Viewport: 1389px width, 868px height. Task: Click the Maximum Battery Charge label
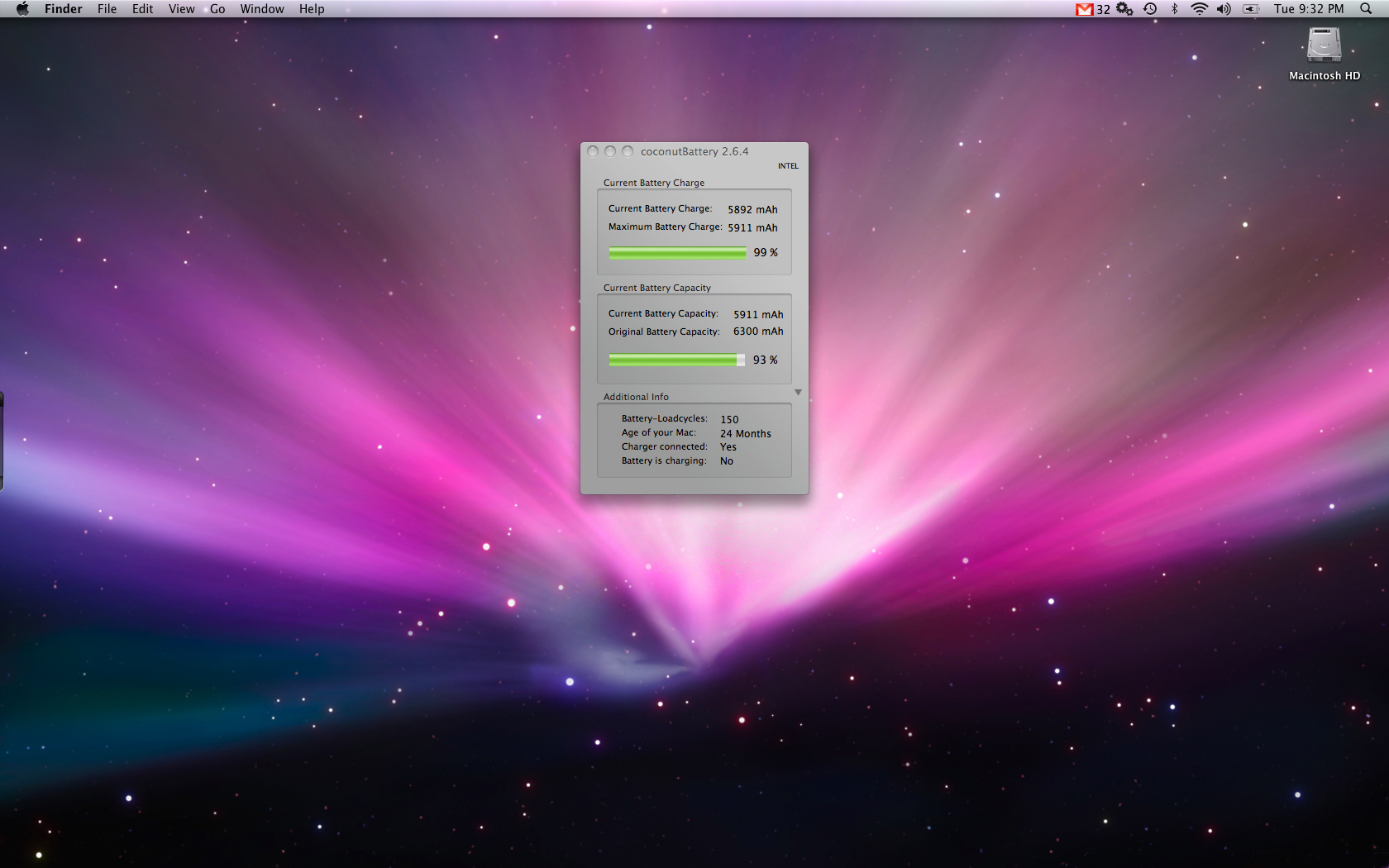point(666,227)
